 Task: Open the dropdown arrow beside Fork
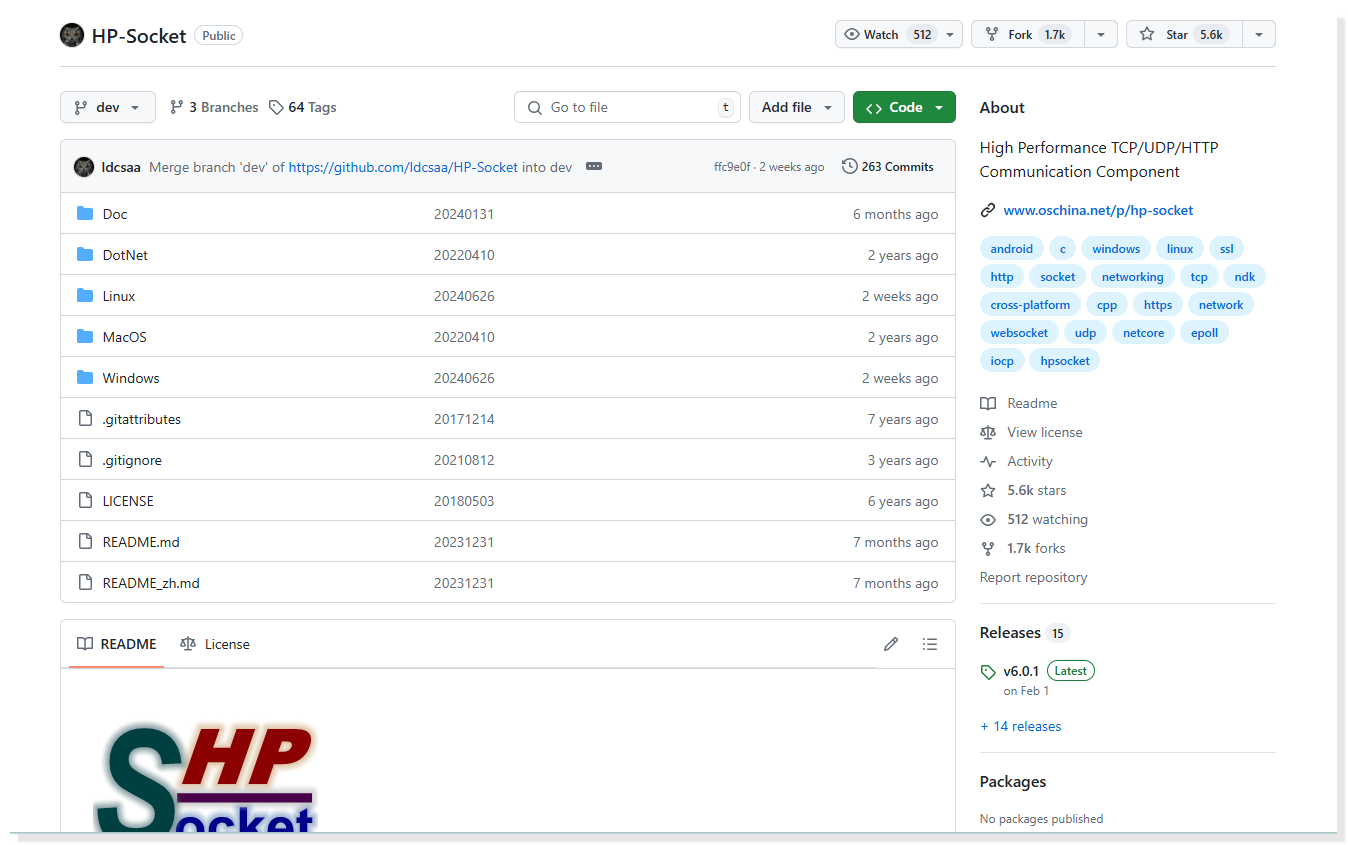tap(1100, 34)
